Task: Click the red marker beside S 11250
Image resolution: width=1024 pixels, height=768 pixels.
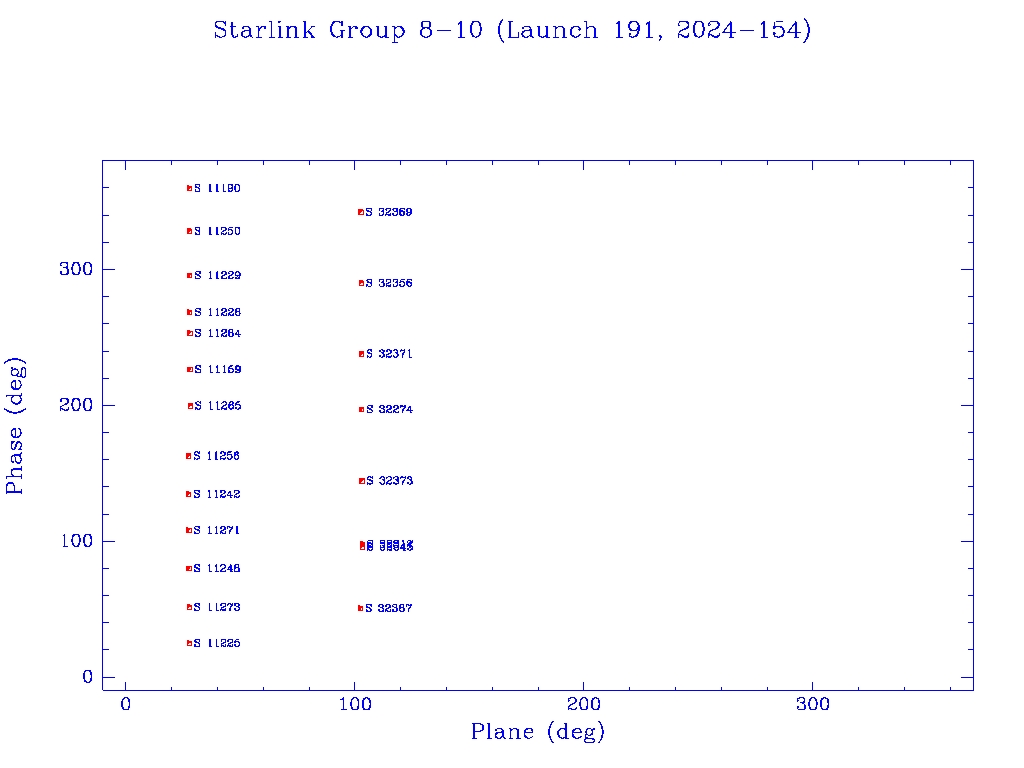Action: tap(189, 231)
